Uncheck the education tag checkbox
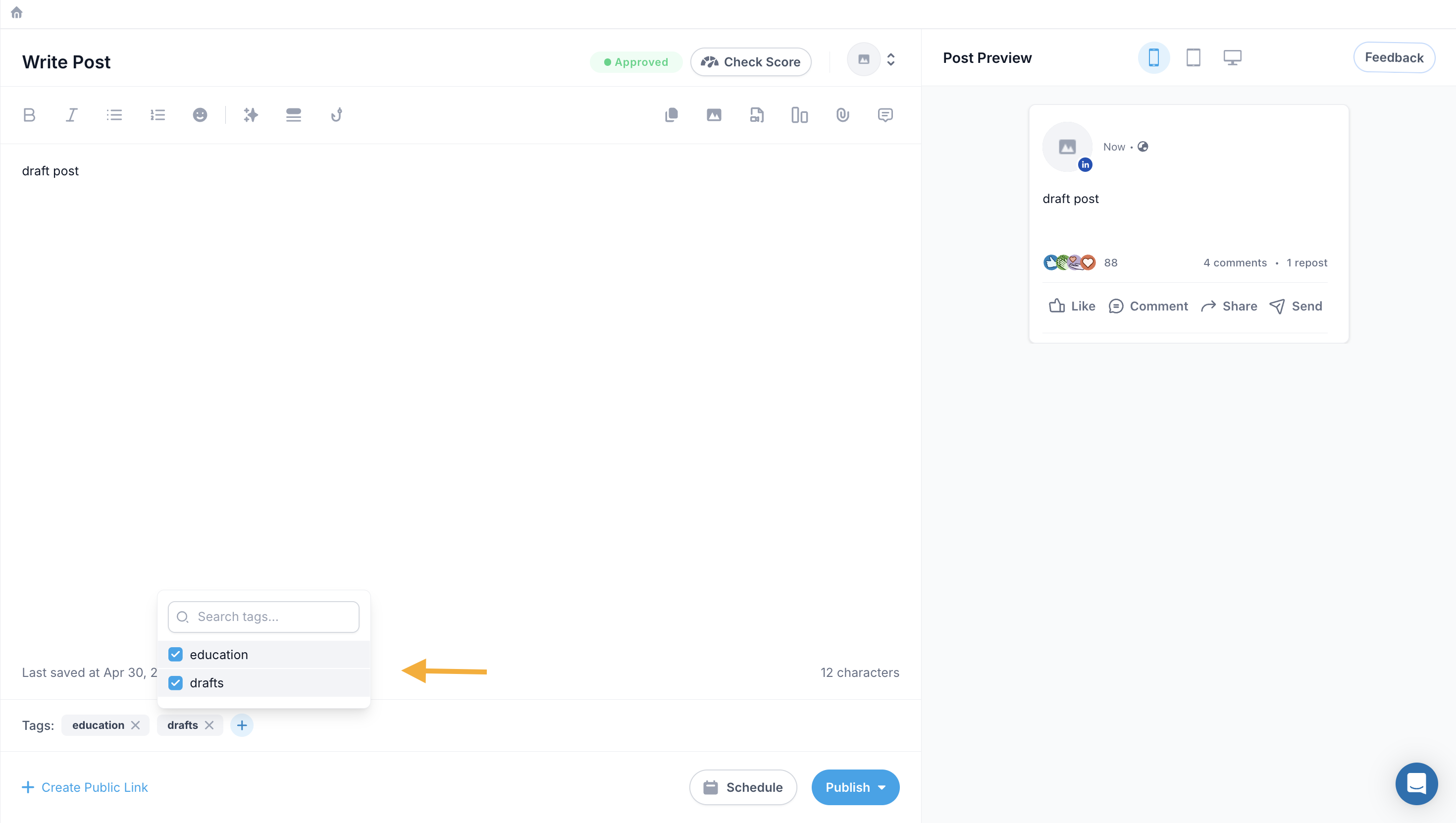Viewport: 1456px width, 823px height. 175,654
